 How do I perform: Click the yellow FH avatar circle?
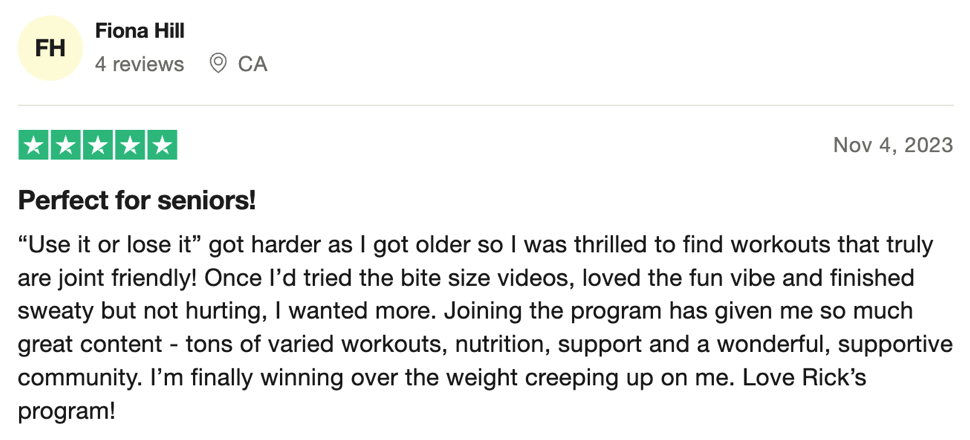click(x=50, y=48)
